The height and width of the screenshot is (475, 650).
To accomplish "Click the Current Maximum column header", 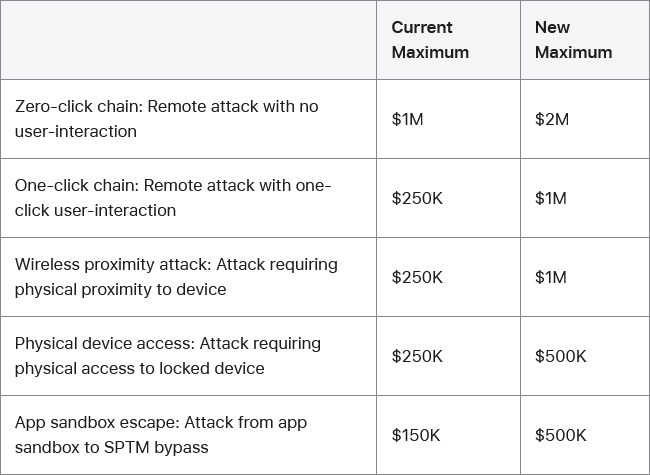I will [430, 40].
